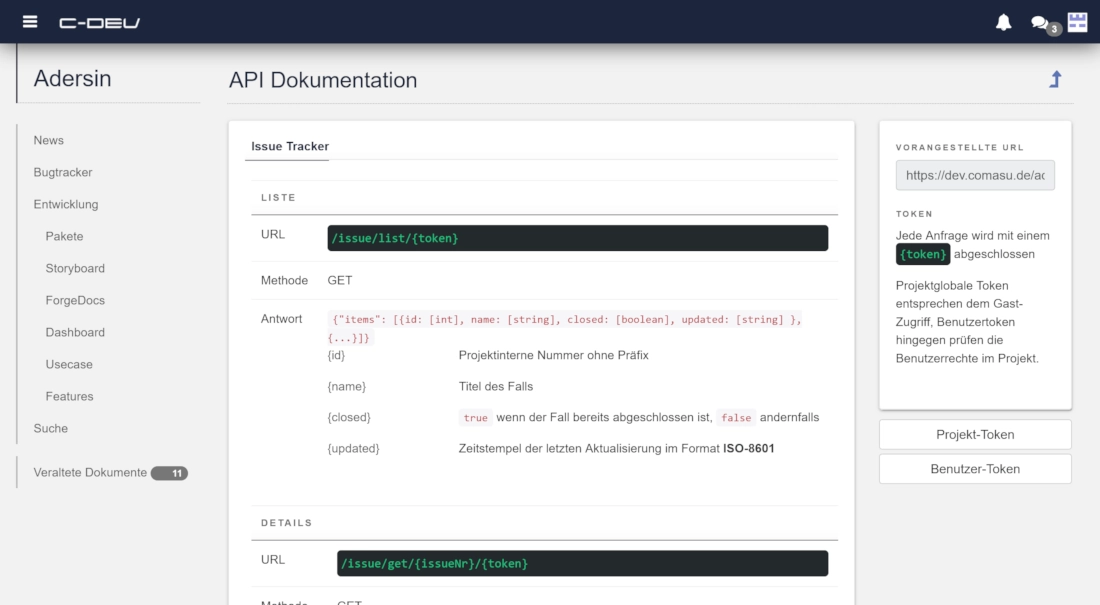
Task: Click the Methode row label under Liste
Action: [x=284, y=281]
